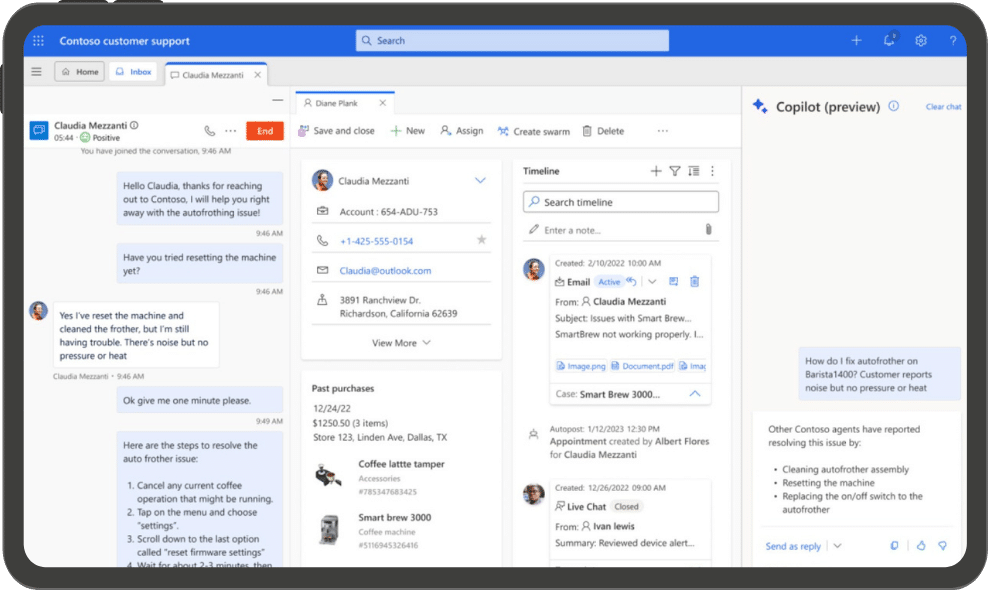Open help with the question mark icon
988x591 pixels.
[953, 41]
